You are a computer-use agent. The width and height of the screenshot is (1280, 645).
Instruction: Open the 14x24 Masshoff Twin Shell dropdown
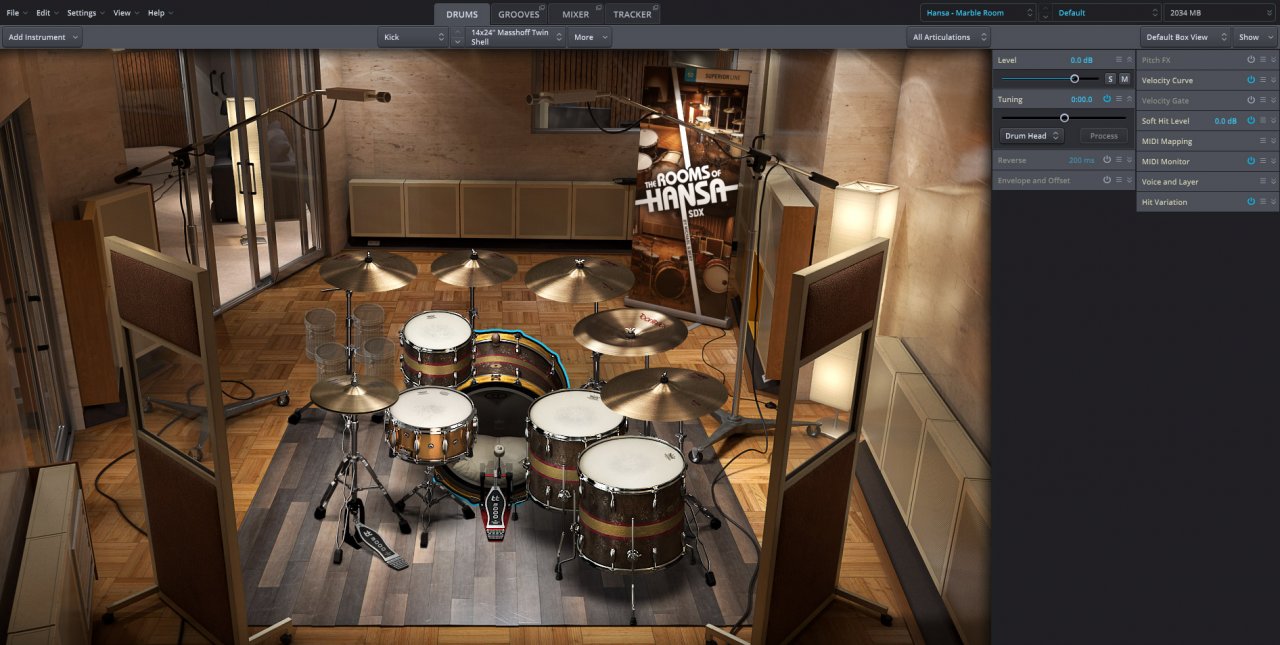click(x=516, y=37)
